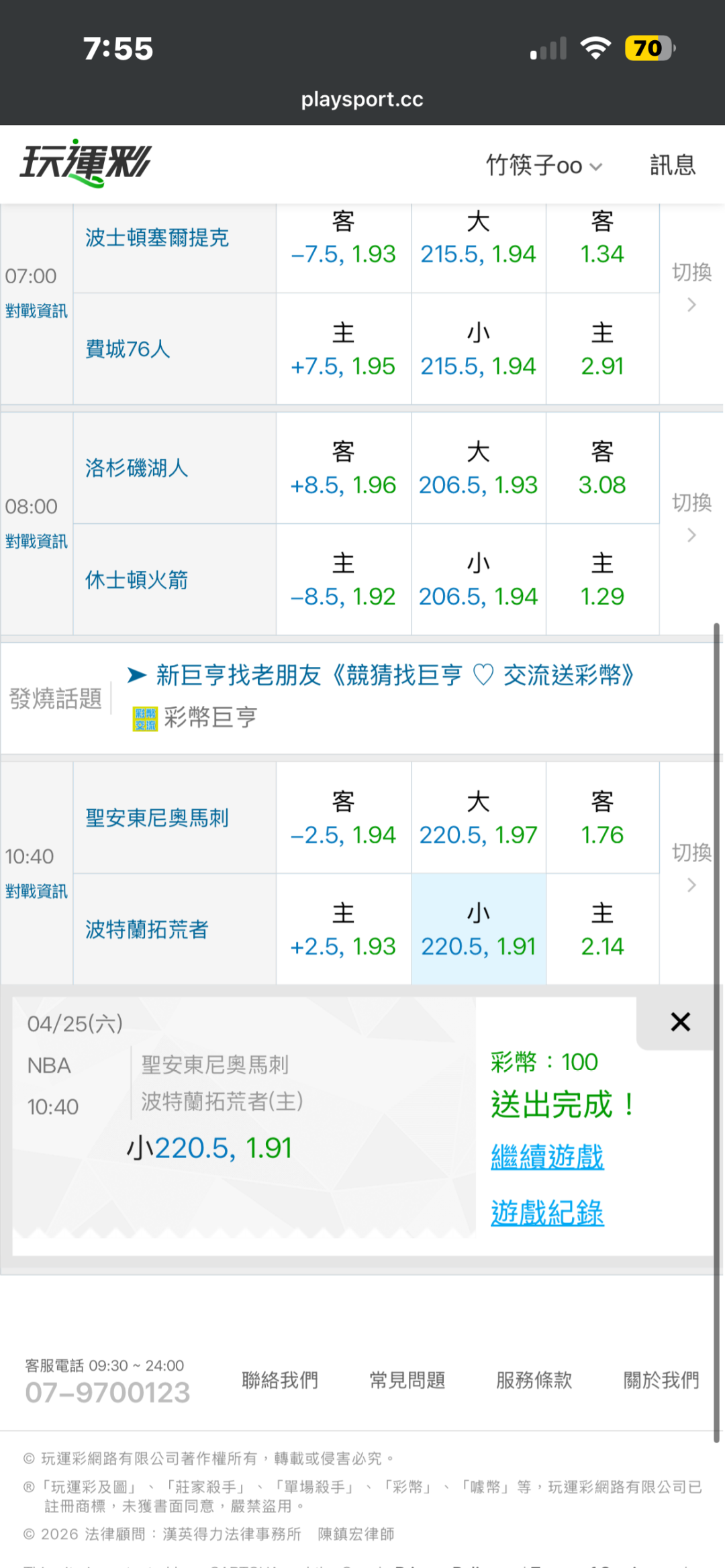
Task: Select 小 215.5, 1.94 under option
Action: pos(479,349)
